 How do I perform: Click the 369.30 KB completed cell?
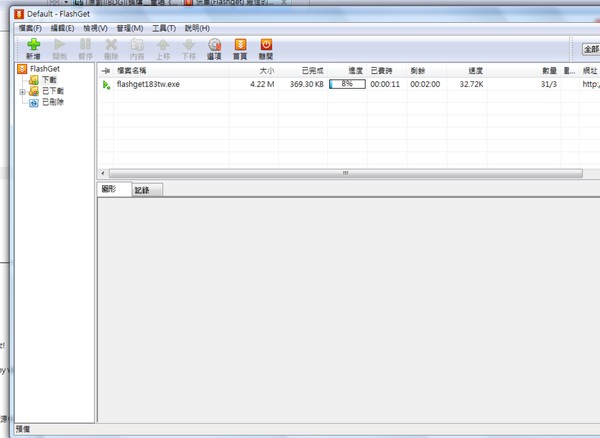pyautogui.click(x=307, y=84)
